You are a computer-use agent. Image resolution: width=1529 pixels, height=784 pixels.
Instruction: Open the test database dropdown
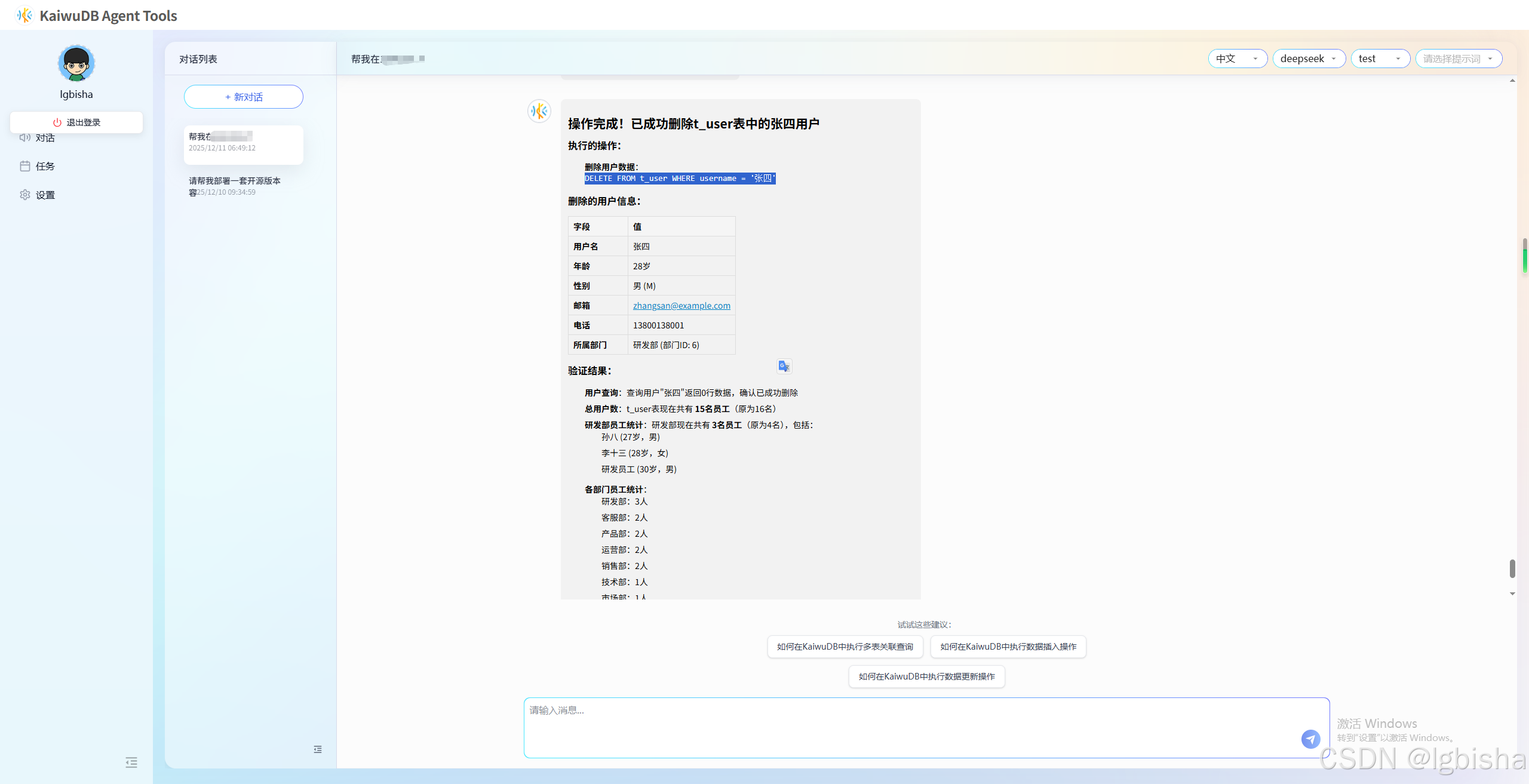[1380, 59]
